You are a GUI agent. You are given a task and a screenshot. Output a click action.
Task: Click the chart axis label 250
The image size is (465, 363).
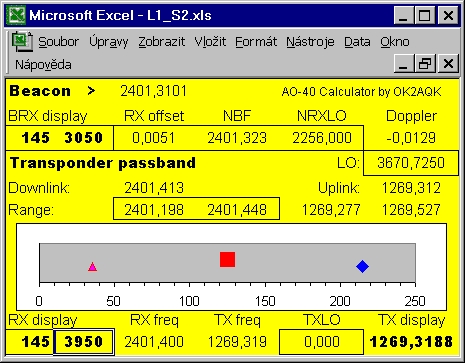(415, 301)
